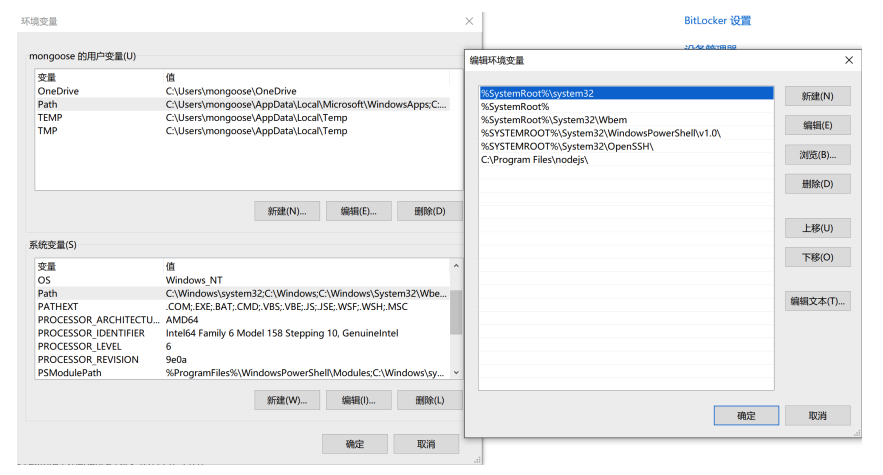This screenshot has width=883, height=475.
Task: Select the PROCESSOR_LEVEL row
Action: pos(243,347)
